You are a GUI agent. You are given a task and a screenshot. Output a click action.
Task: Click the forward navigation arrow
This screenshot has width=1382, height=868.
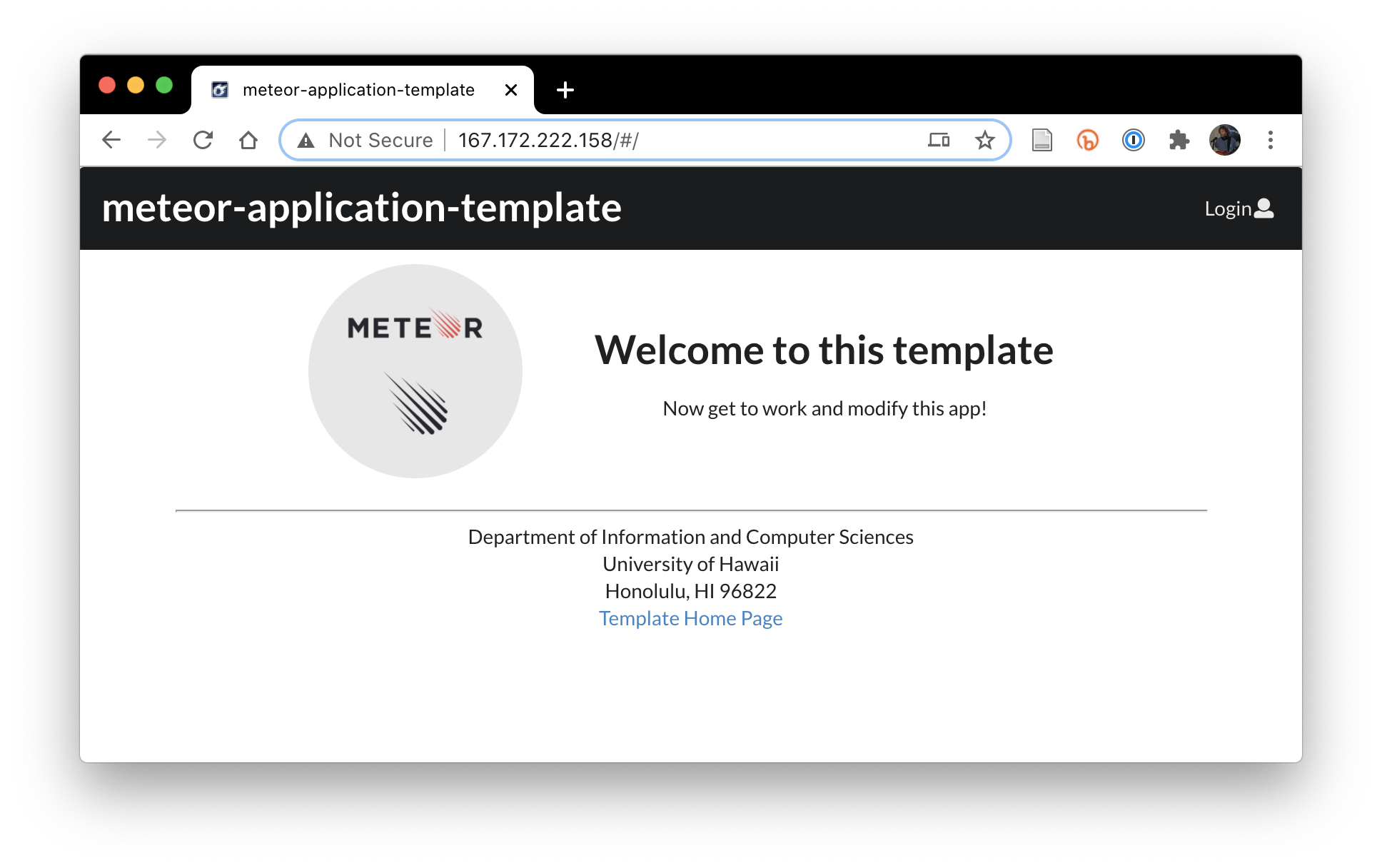point(157,140)
